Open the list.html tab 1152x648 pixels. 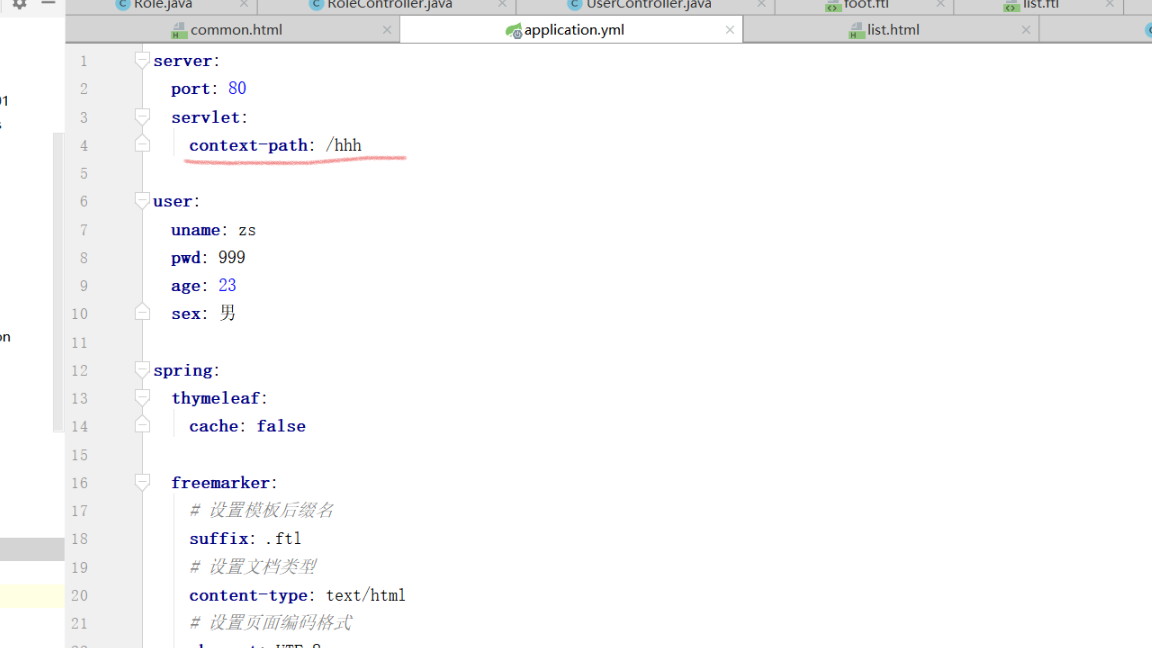(891, 30)
